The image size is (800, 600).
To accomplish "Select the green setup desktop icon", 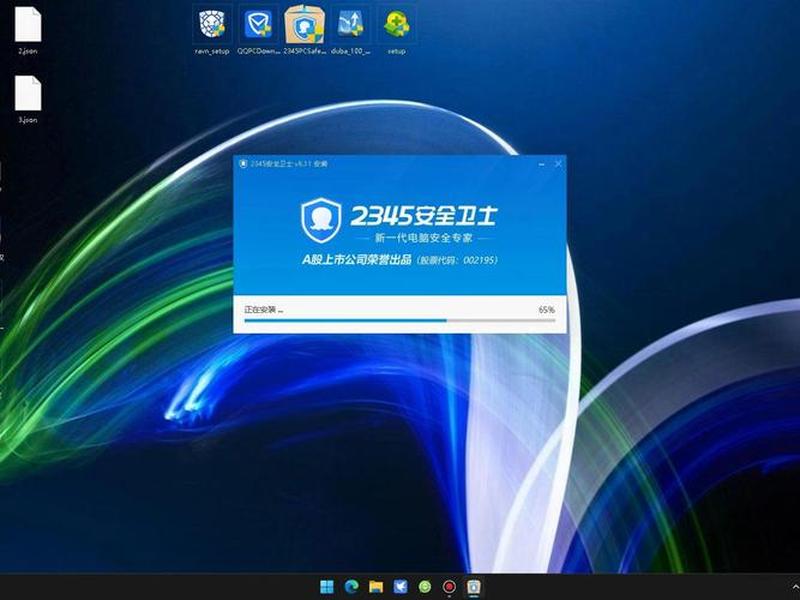I will pyautogui.click(x=396, y=29).
